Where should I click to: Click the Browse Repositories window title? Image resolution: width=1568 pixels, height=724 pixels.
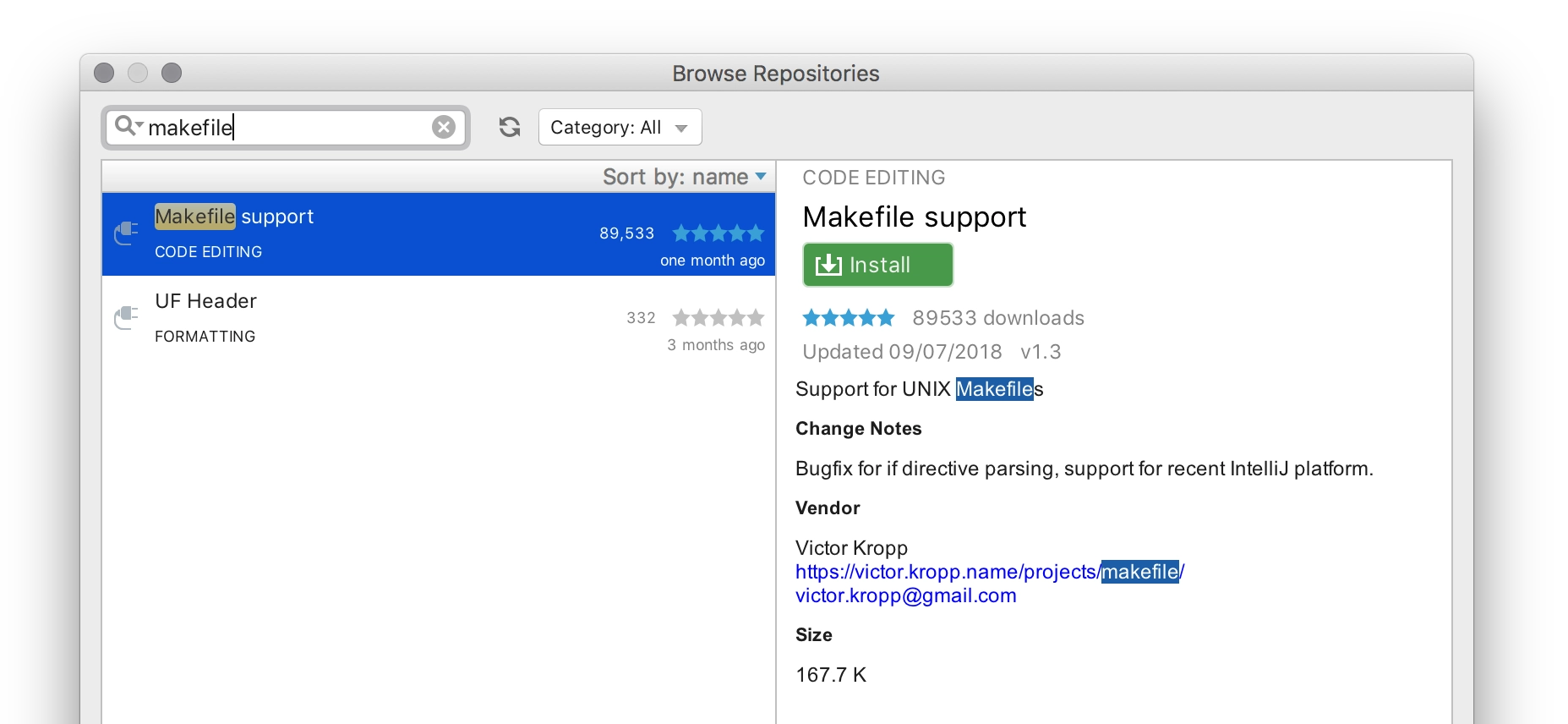coord(776,74)
